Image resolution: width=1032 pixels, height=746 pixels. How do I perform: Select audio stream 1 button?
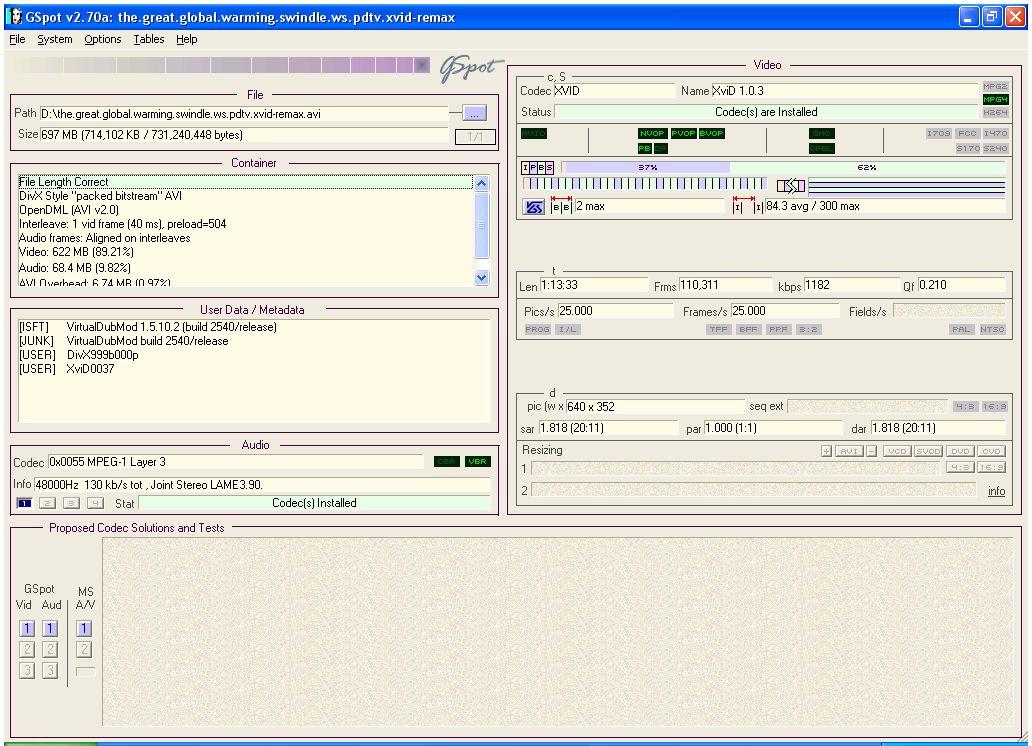[x=24, y=504]
